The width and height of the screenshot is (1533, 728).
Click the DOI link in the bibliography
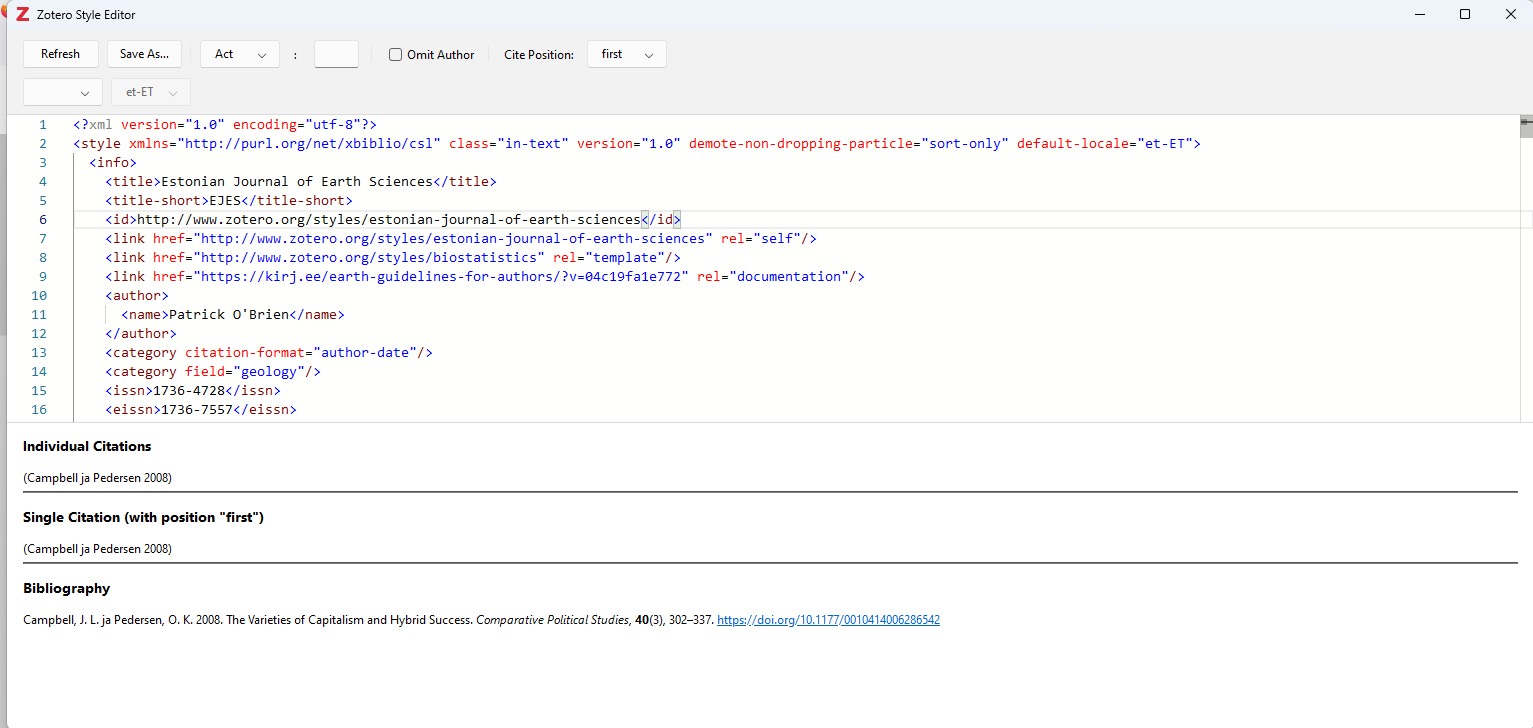[828, 620]
